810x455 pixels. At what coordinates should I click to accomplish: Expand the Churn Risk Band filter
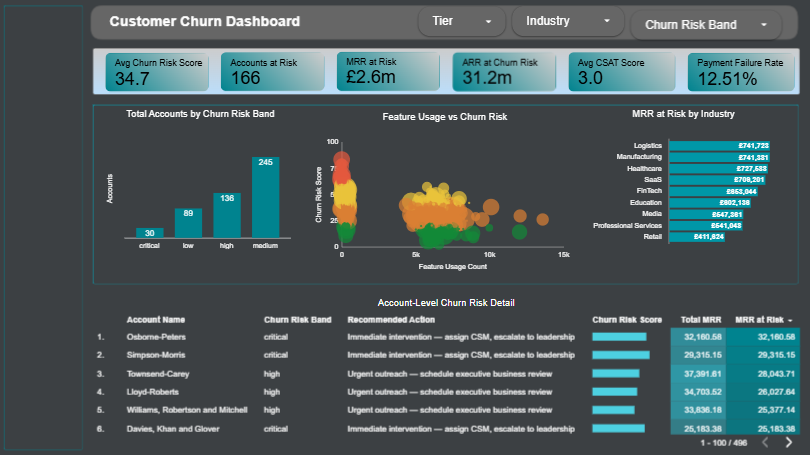pos(706,25)
